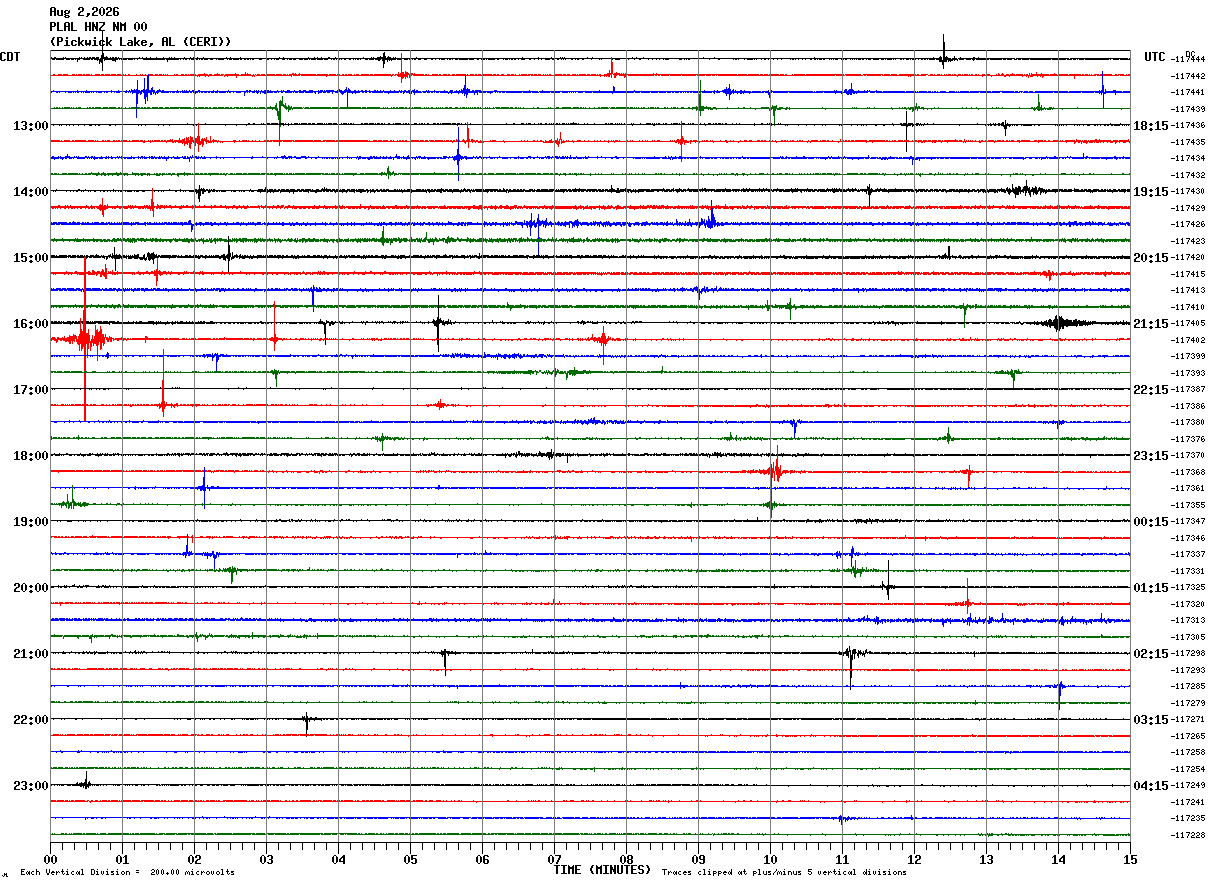The image size is (1210, 886).
Task: Click the 07 minute tick label
Action: coord(554,859)
